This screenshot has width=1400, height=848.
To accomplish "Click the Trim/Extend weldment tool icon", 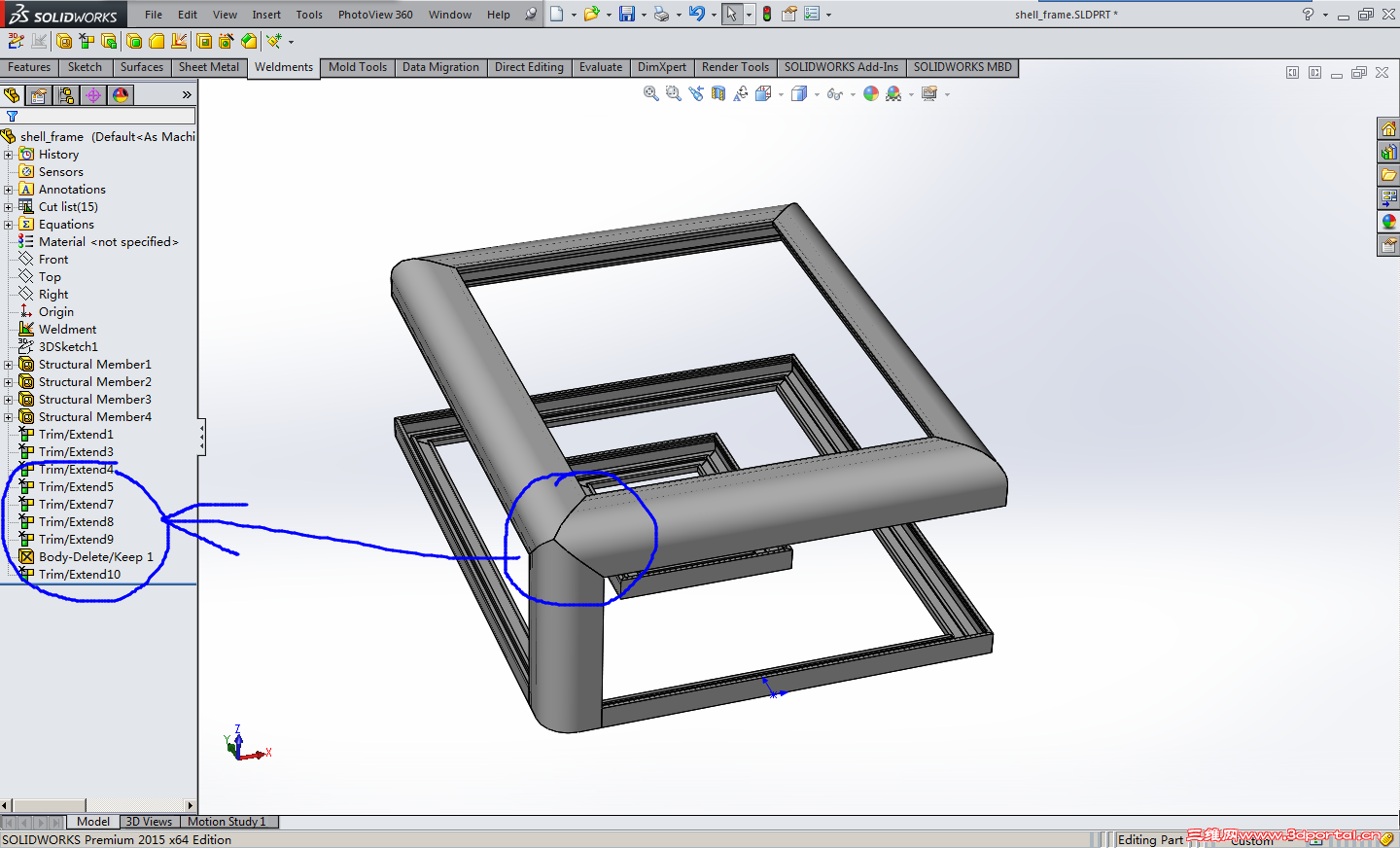I will [87, 41].
